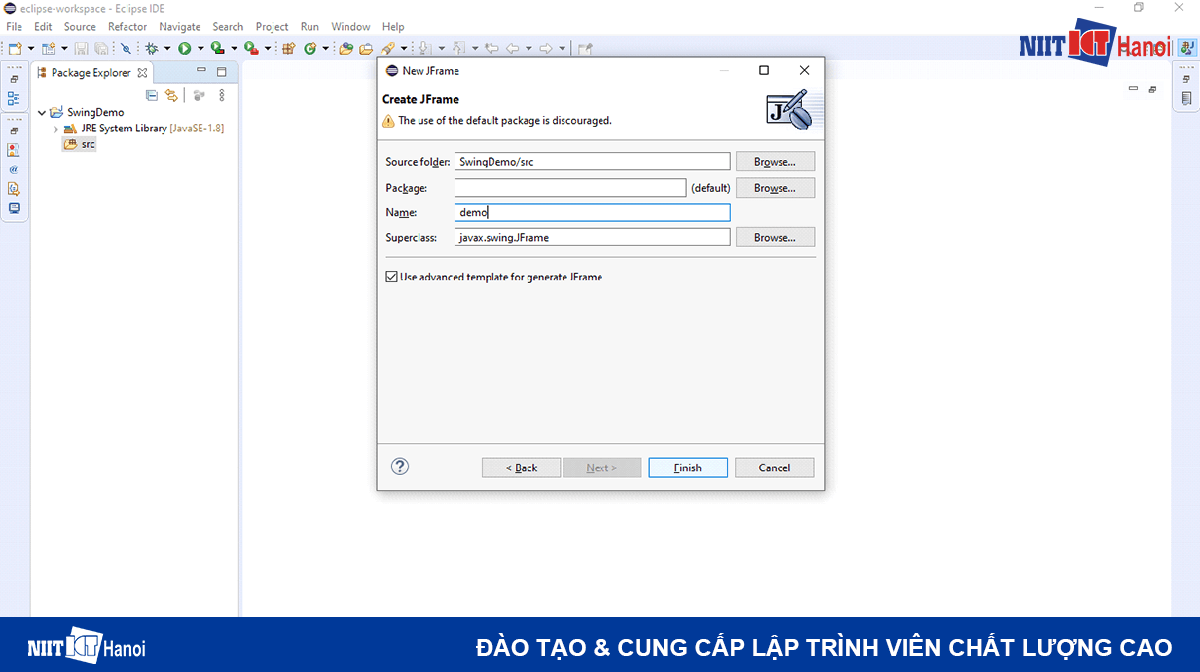This screenshot has width=1200, height=672.
Task: Switch to the Package Explorer tab
Action: pos(90,72)
